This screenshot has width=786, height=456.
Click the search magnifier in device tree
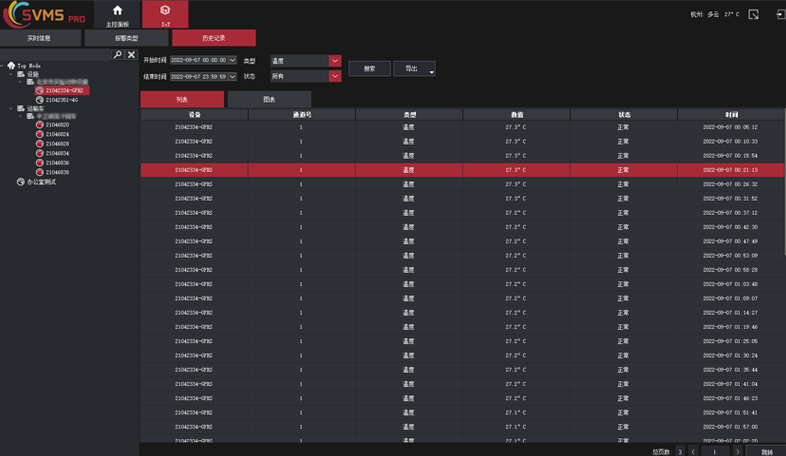pos(117,55)
